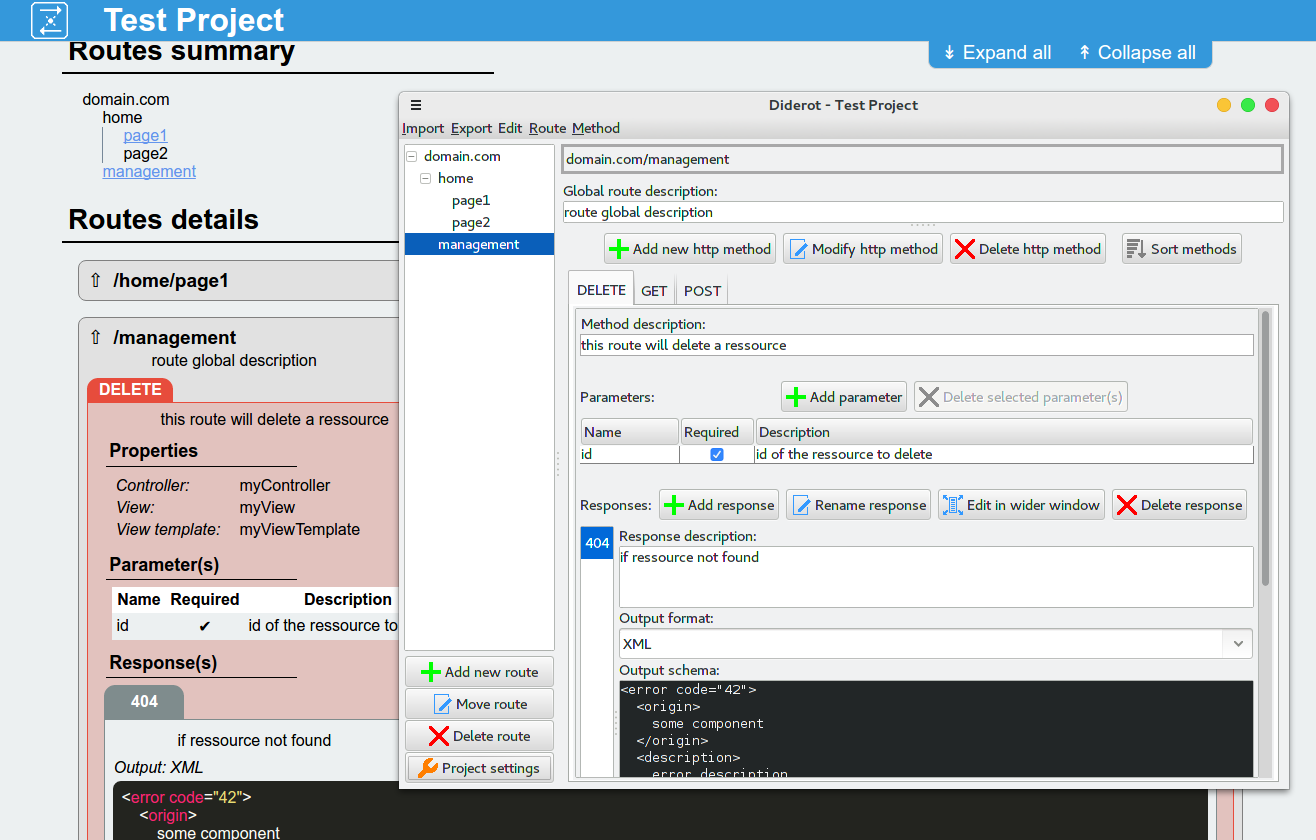Click the Required column header in parameters table
The height and width of the screenshot is (840, 1316).
coord(717,432)
